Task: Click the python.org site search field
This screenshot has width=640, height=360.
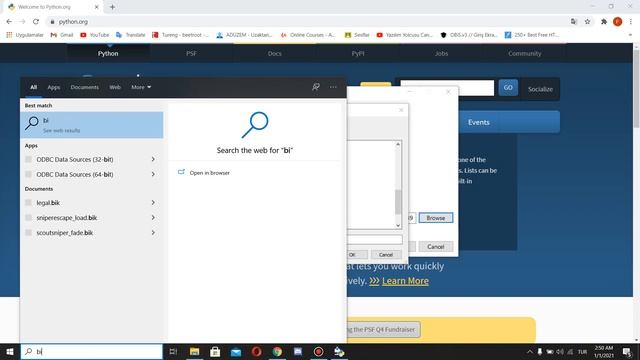Action: click(447, 88)
